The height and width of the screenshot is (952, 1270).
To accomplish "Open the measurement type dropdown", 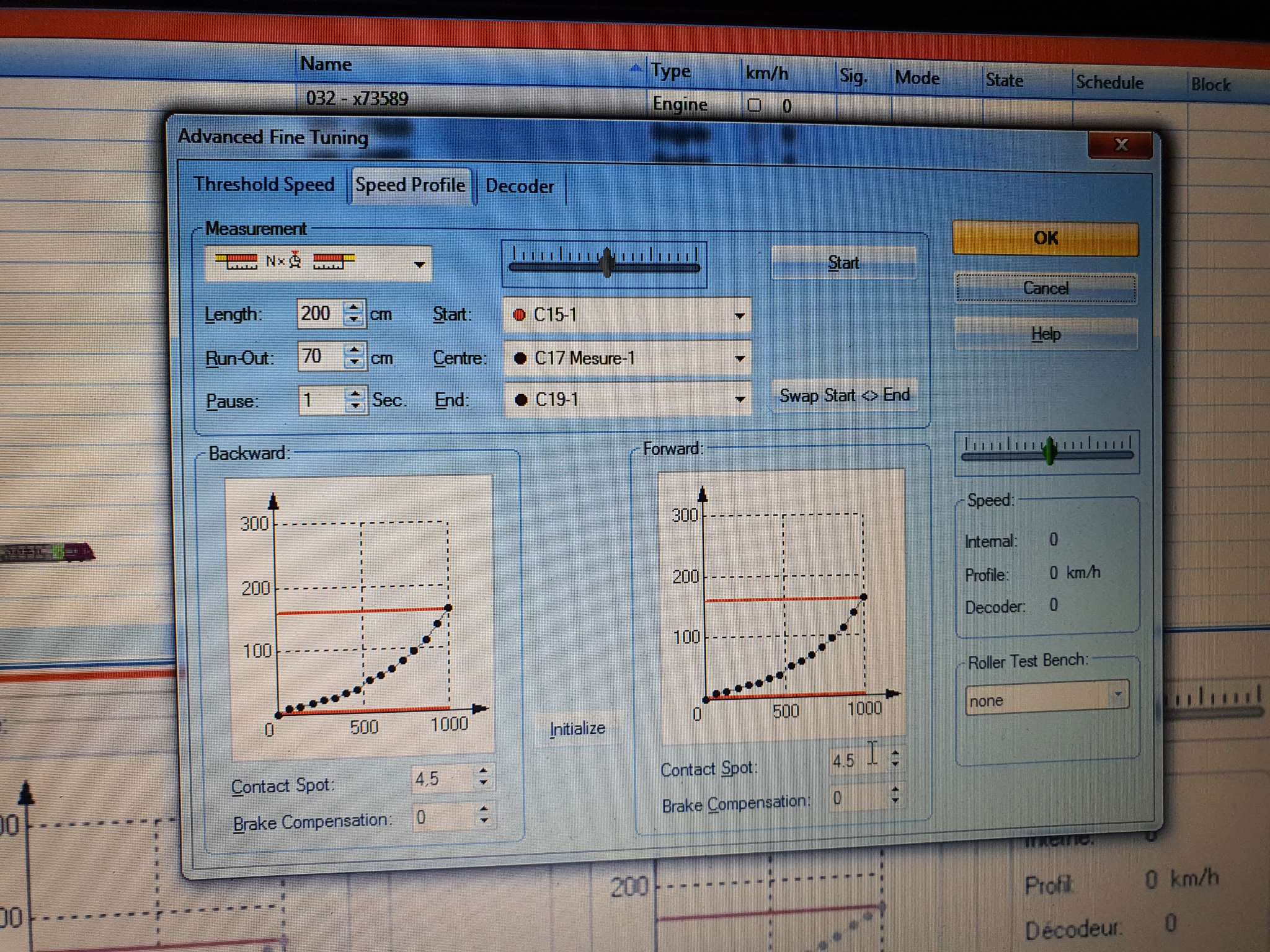I will (x=419, y=265).
